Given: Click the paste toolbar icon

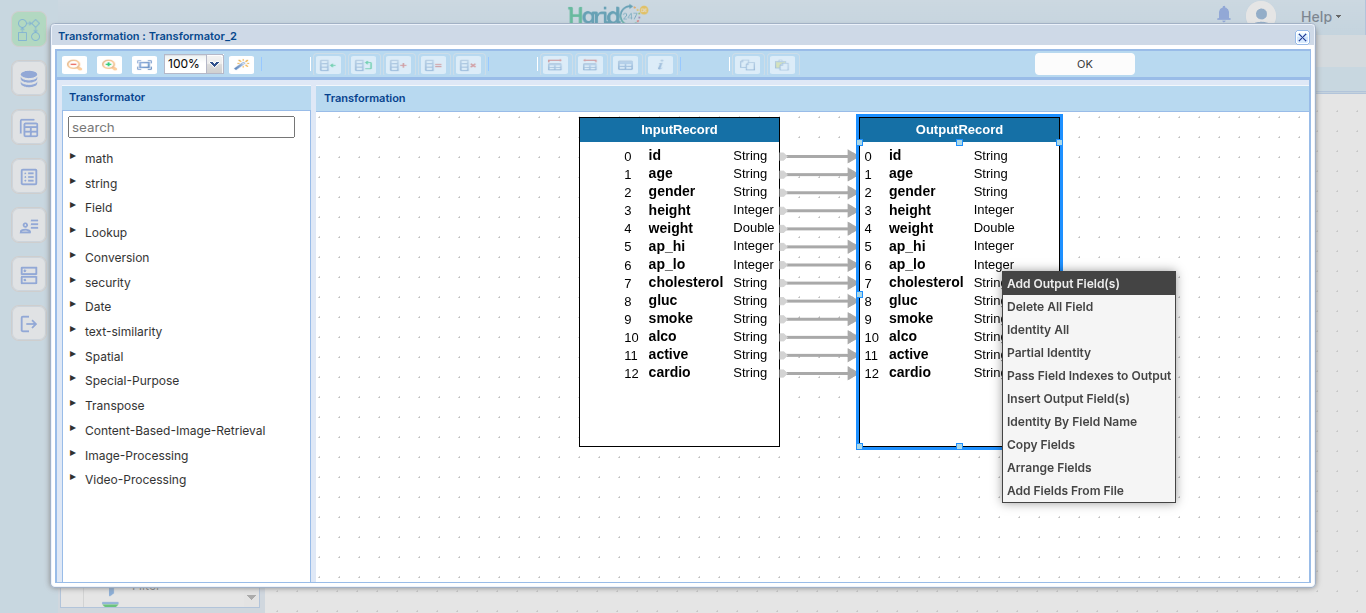Looking at the screenshot, I should (782, 64).
